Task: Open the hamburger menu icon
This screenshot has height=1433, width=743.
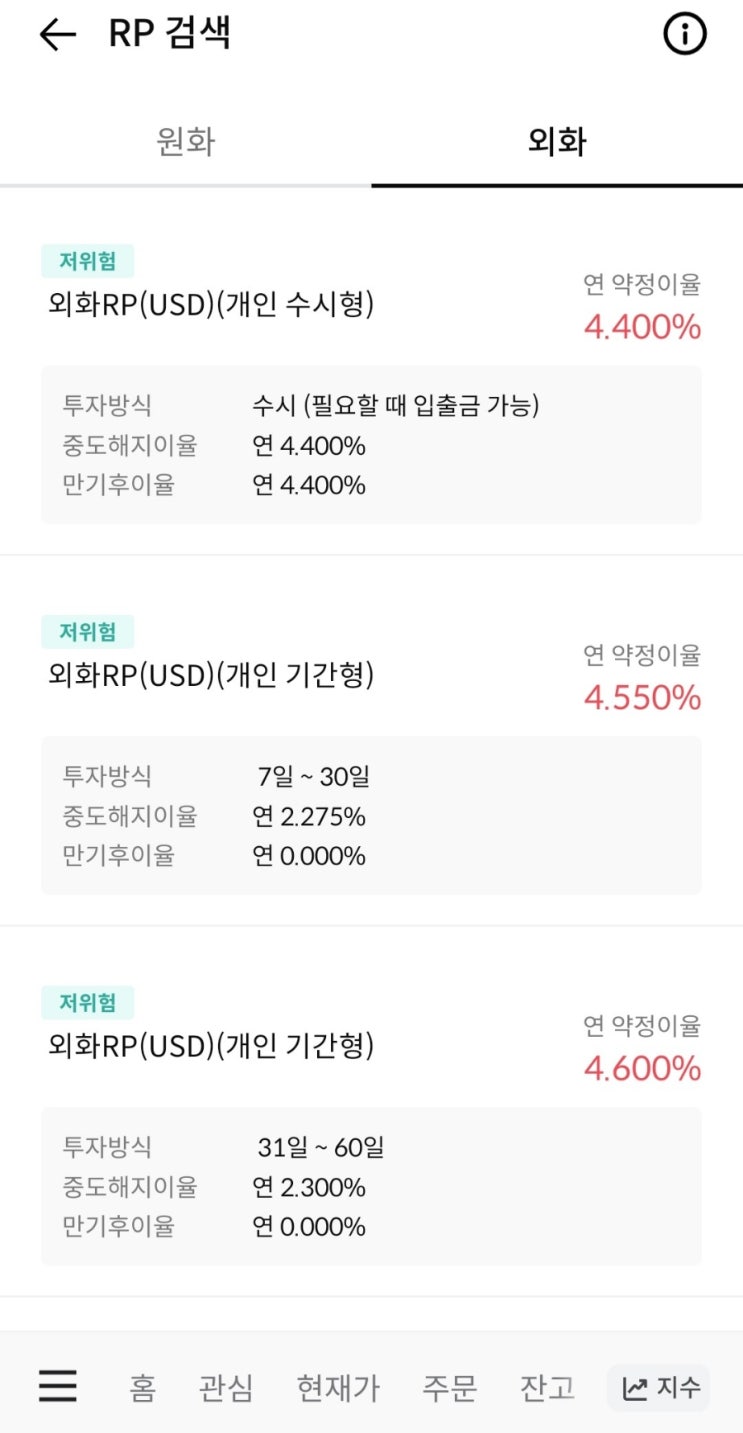Action: (x=58, y=1386)
